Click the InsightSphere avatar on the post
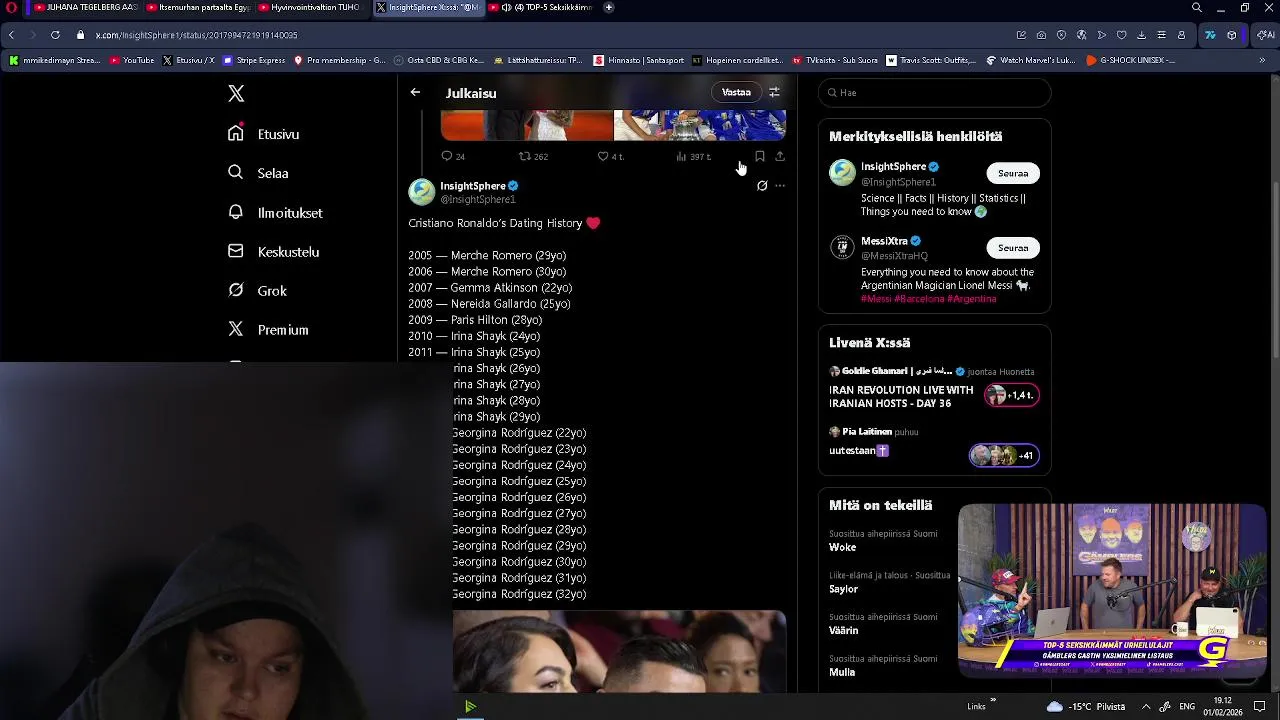 click(x=422, y=192)
